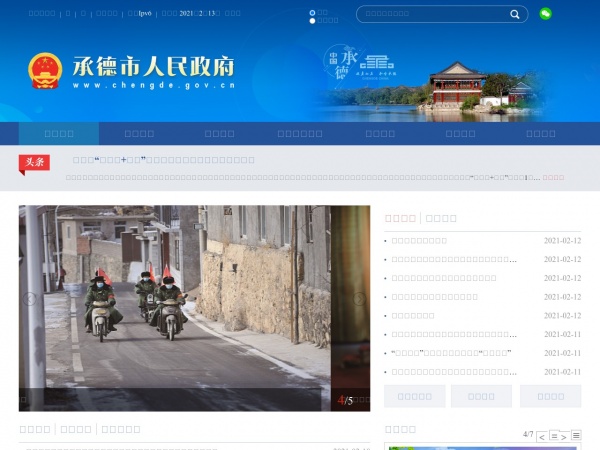The image size is (600, 450).
Task: Open the three-line list icon after 4/7
Action: 576,435
